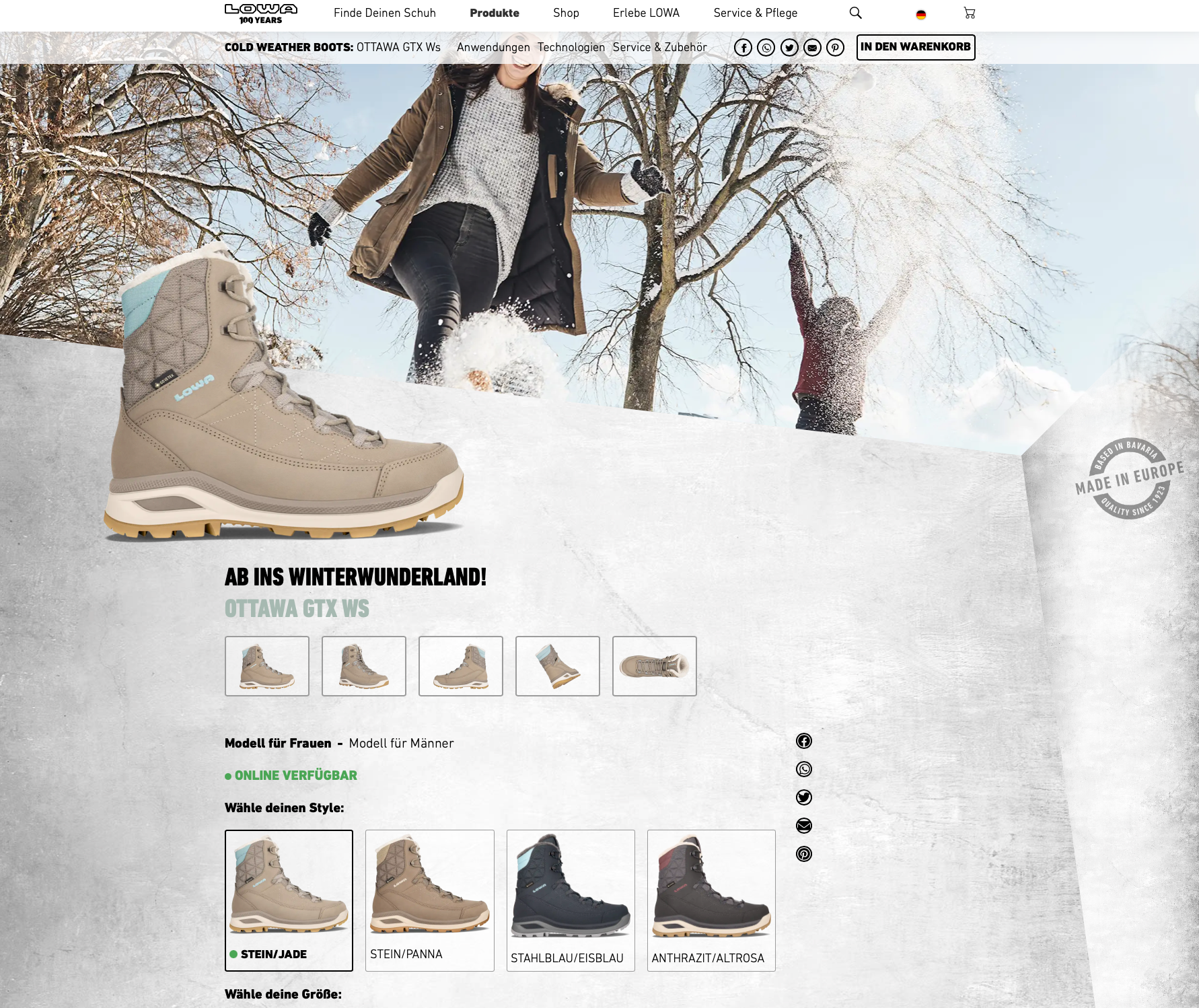Share on Twitter from sub-navigation bar
This screenshot has width=1199, height=1008.
coord(789,47)
